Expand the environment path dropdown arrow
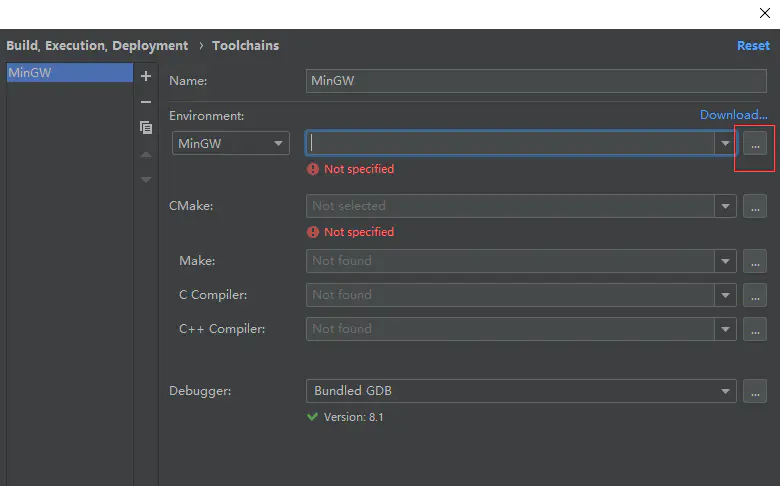This screenshot has width=780, height=486. [725, 143]
